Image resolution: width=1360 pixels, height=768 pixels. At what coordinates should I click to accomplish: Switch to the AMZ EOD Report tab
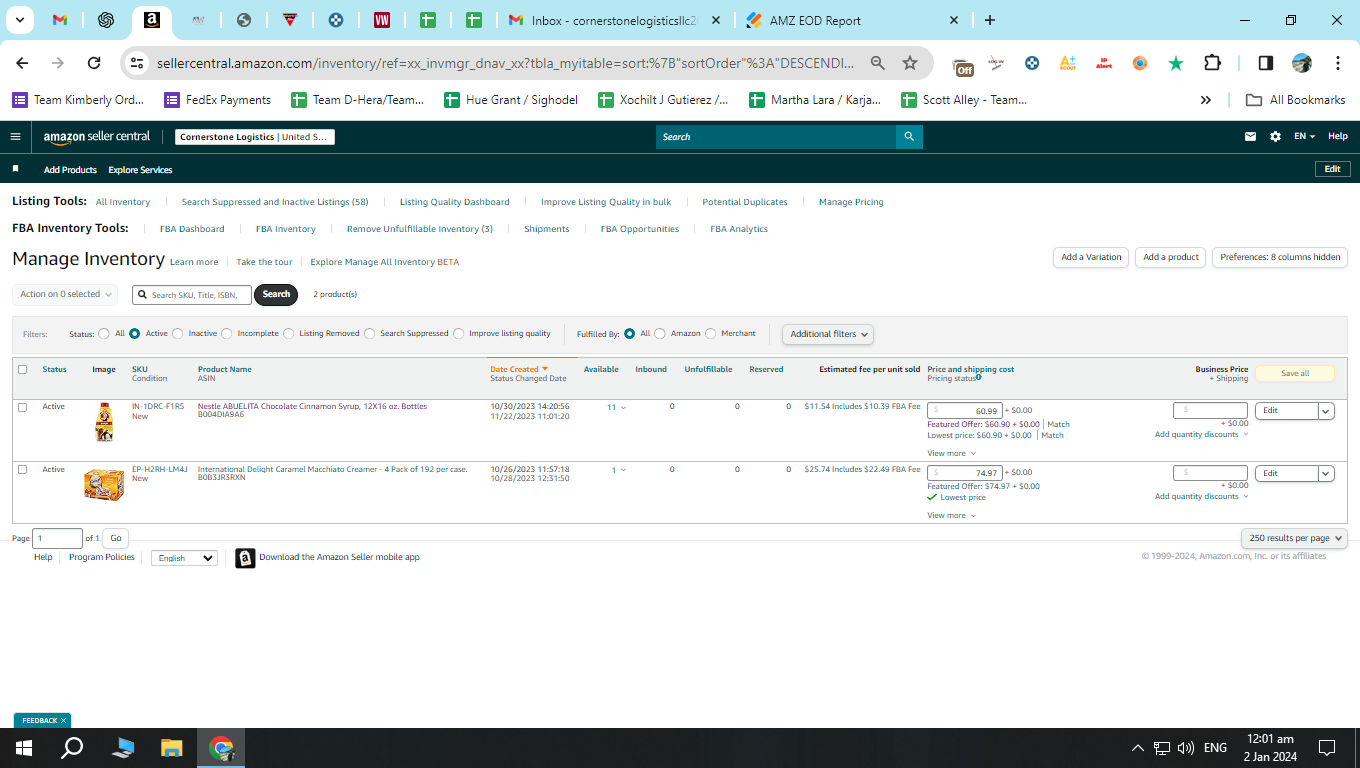pos(852,20)
